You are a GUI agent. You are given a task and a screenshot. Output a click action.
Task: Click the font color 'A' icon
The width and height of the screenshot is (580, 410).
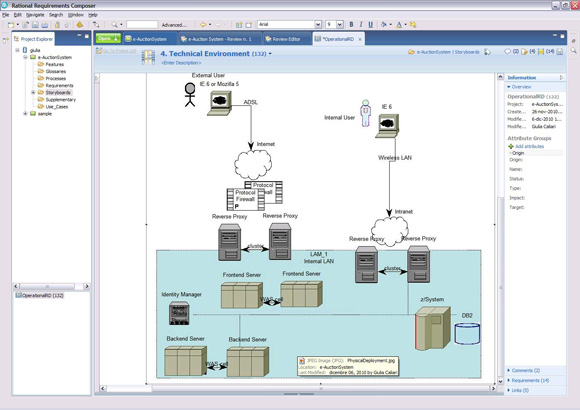click(399, 25)
